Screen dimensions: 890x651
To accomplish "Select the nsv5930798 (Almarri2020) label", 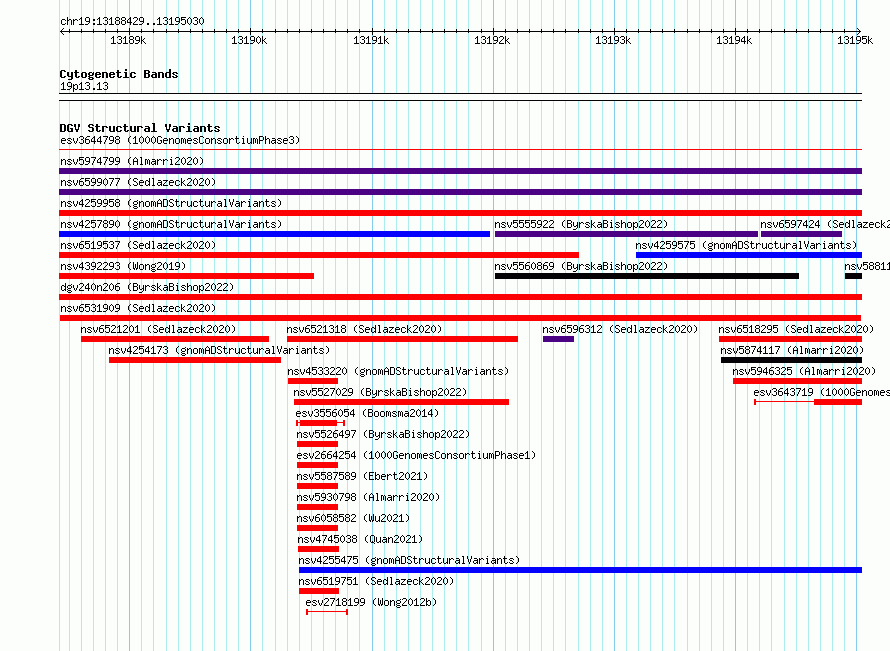I will [x=368, y=497].
